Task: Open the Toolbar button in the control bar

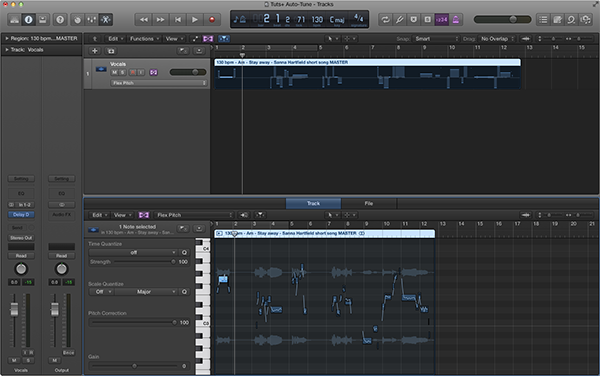Action: 42,20
